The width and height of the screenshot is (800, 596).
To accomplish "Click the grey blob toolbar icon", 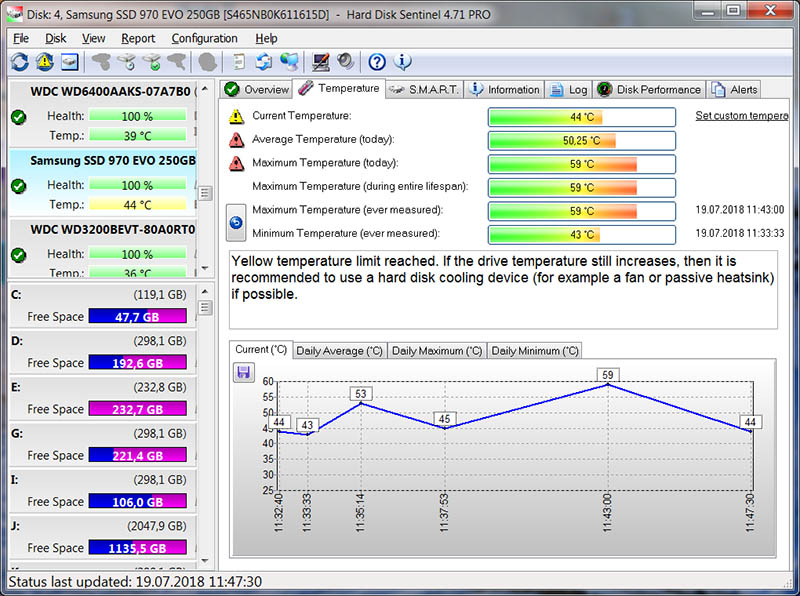I will (208, 62).
